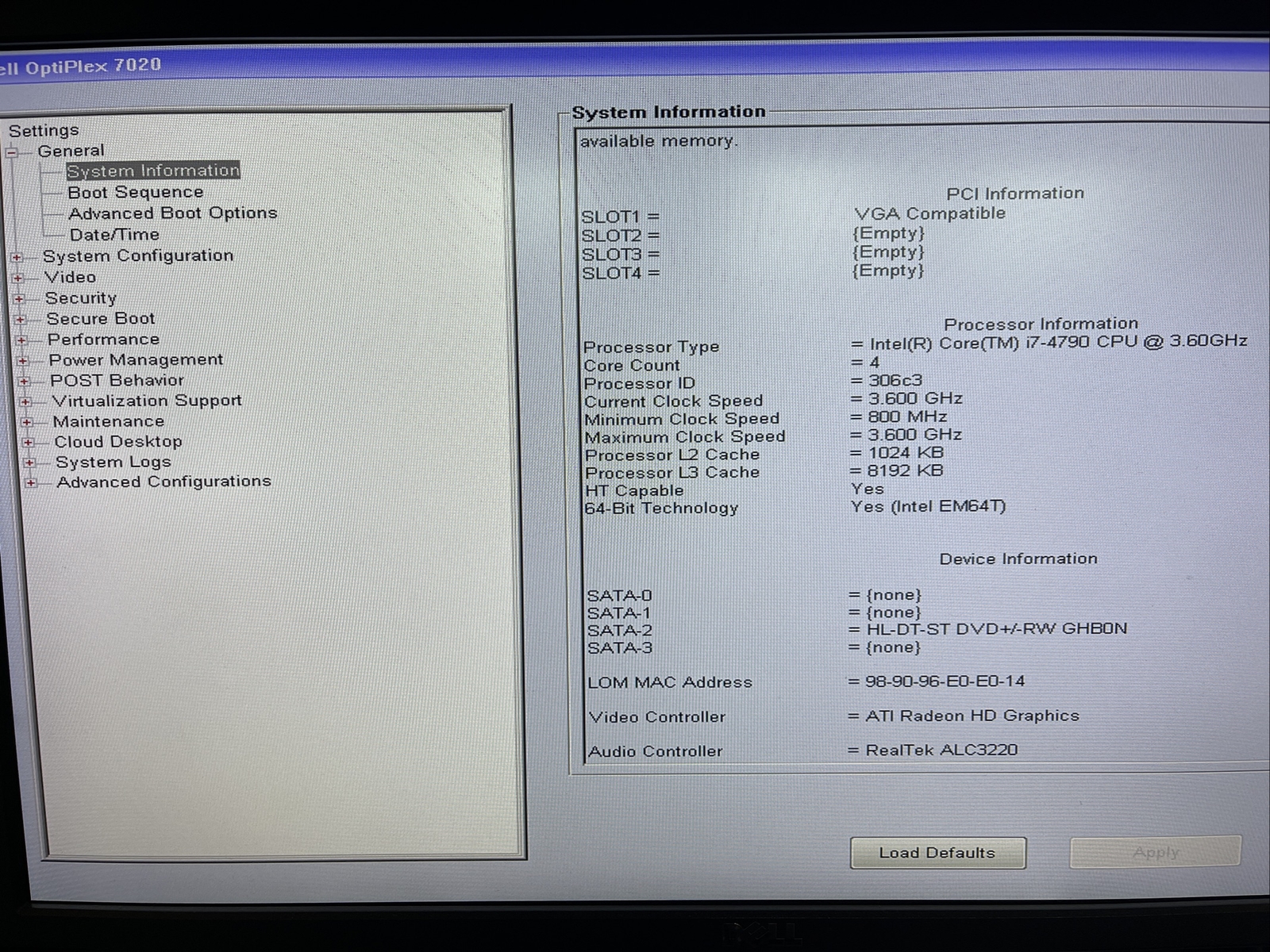Screen dimensions: 1270x952
Task: Select the General category label
Action: (x=71, y=151)
